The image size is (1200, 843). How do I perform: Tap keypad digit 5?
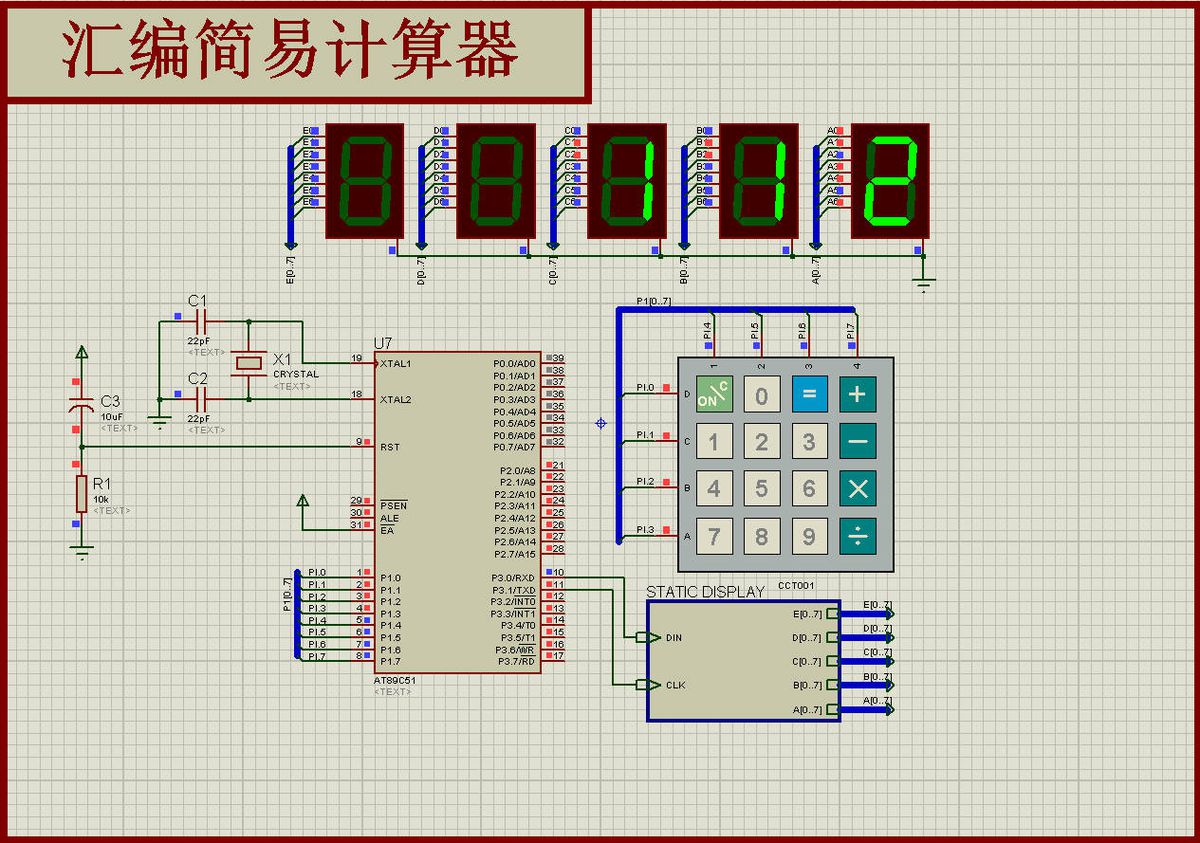[x=762, y=489]
